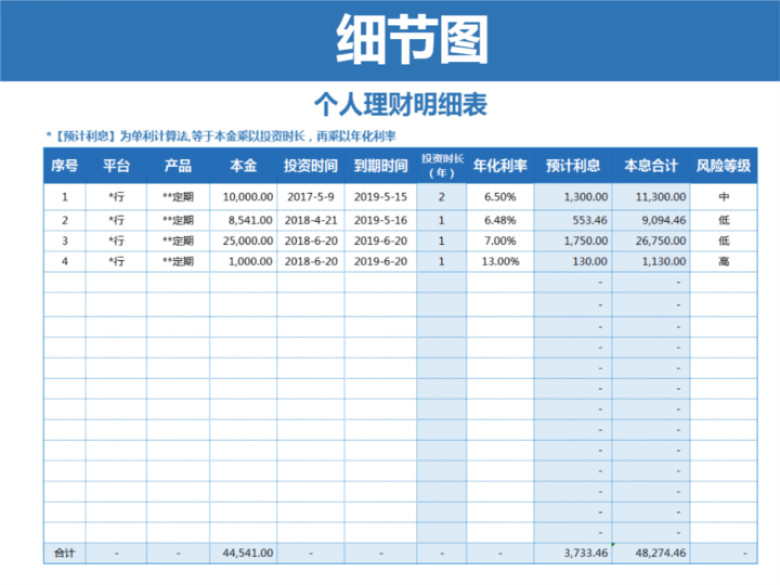Select principal cell 25,000.00

click(x=243, y=241)
